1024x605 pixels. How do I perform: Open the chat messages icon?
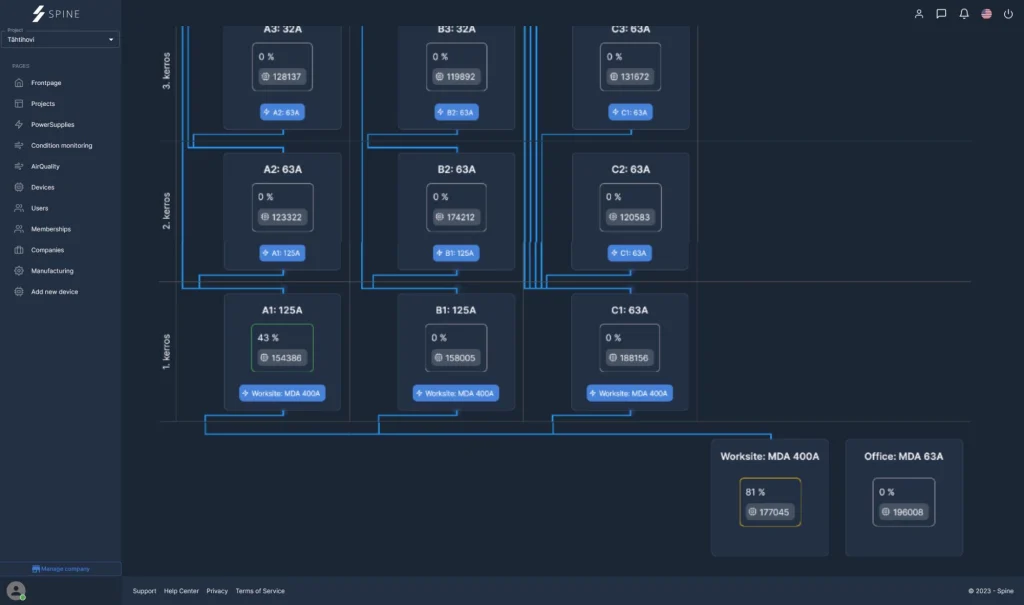pyautogui.click(x=941, y=14)
